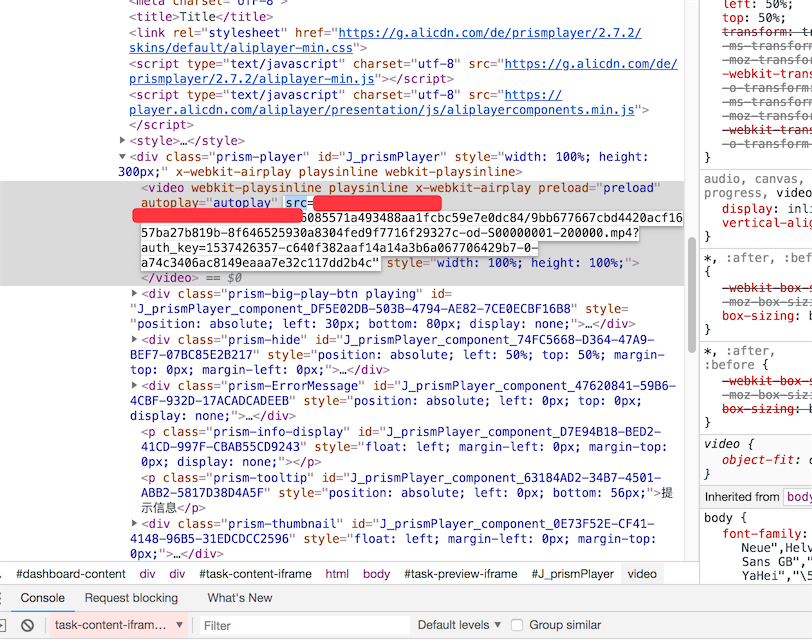This screenshot has width=812, height=644.
Task: Click the video selector in styles pane
Action: [x=721, y=444]
